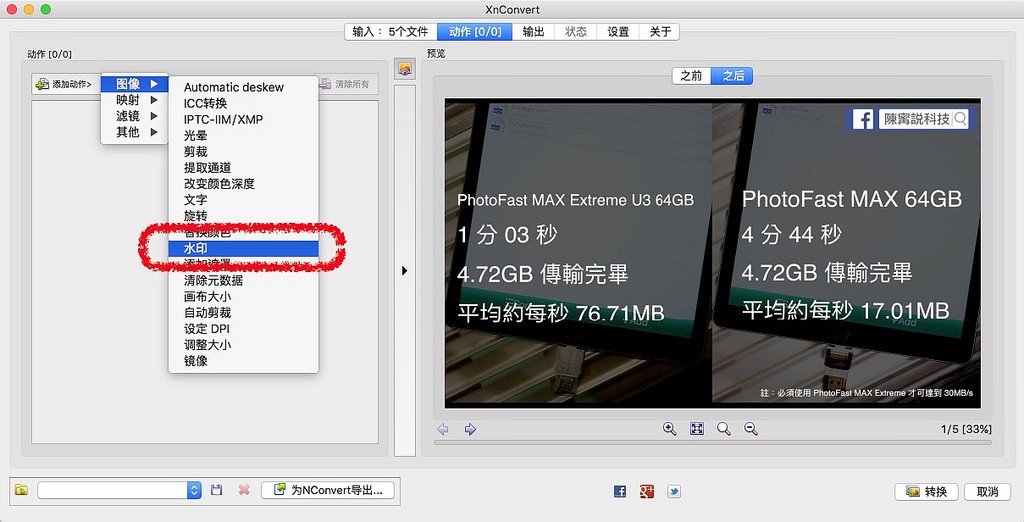Open the 输出 tab

tap(534, 31)
